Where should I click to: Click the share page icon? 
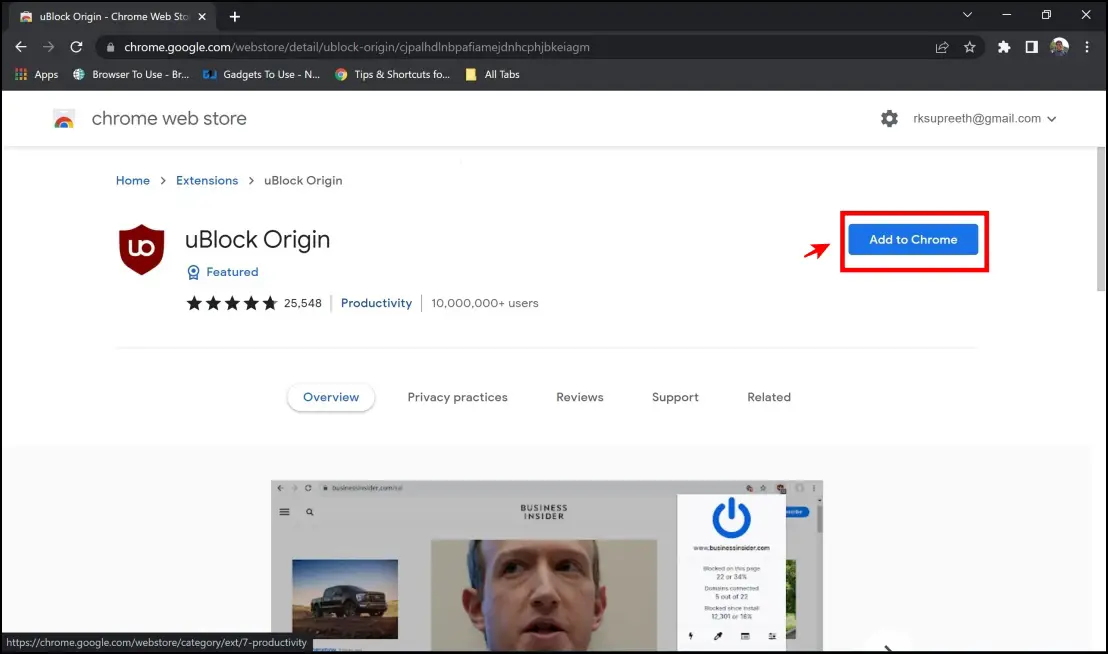[942, 47]
